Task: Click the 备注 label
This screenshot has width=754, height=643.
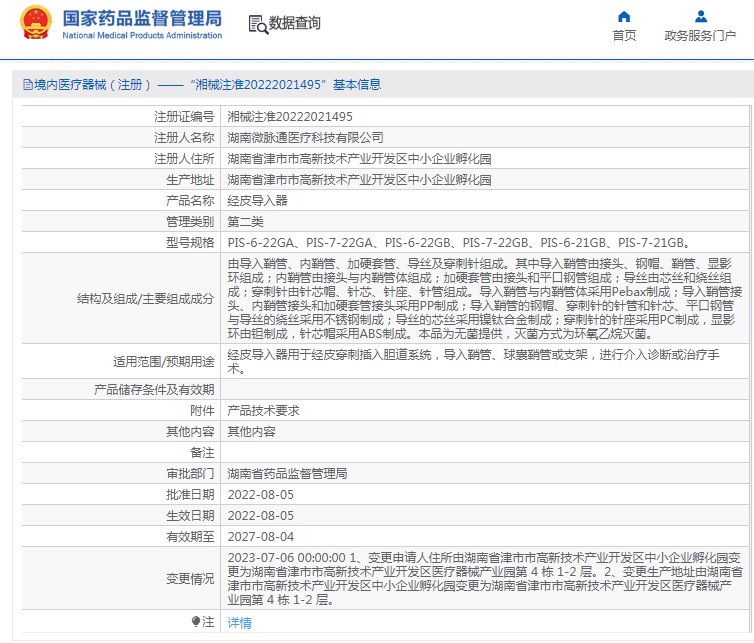Action: (202, 453)
